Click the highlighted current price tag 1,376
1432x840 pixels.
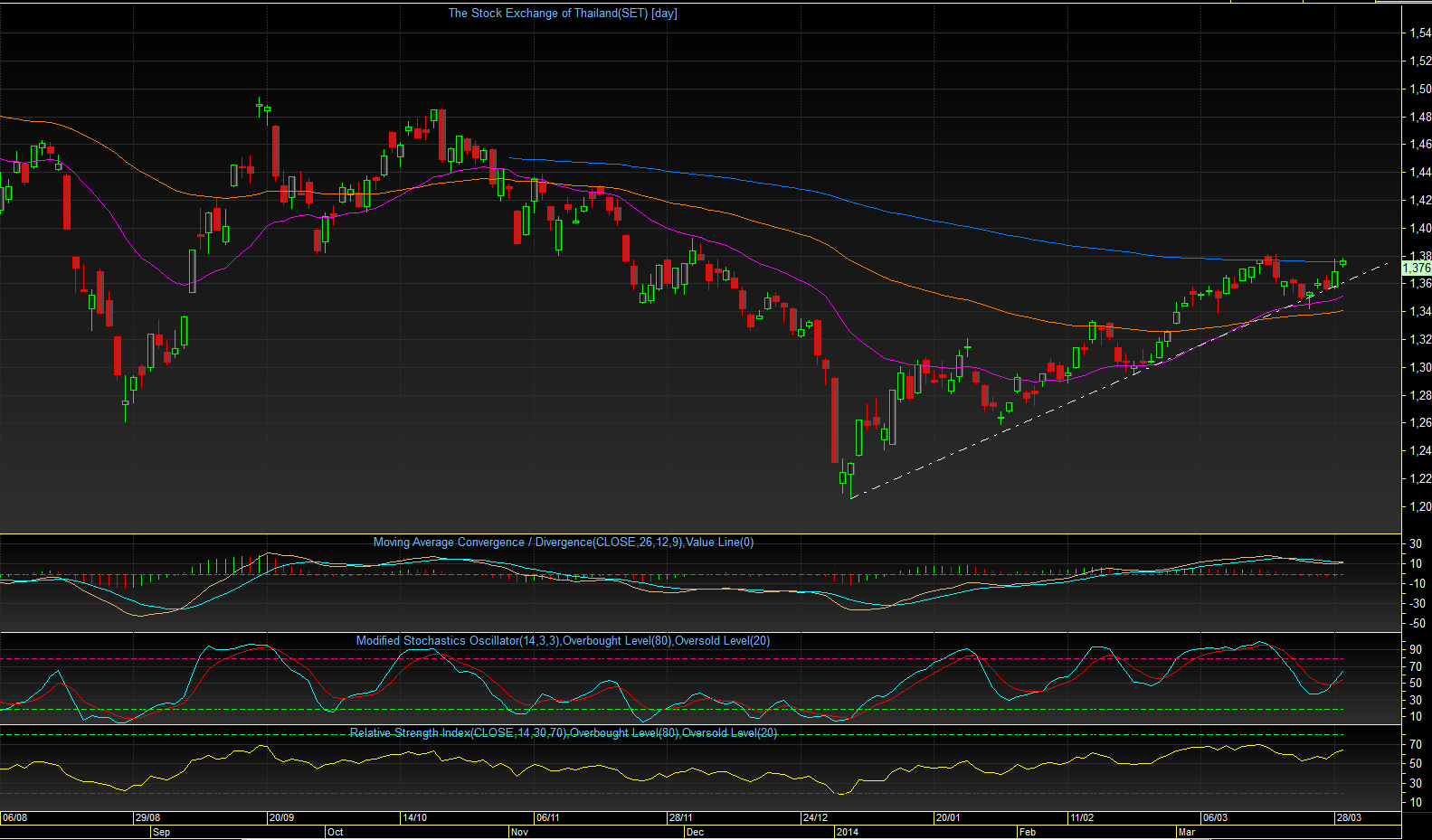pos(1417,269)
